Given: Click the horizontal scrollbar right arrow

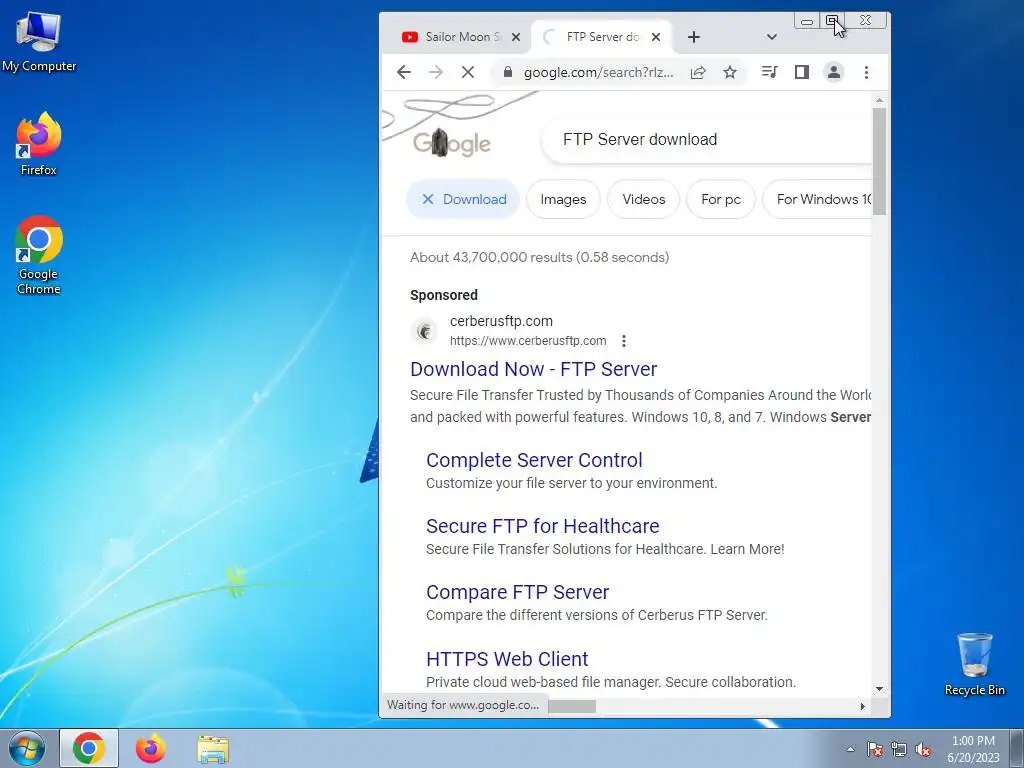Looking at the screenshot, I should 863,706.
